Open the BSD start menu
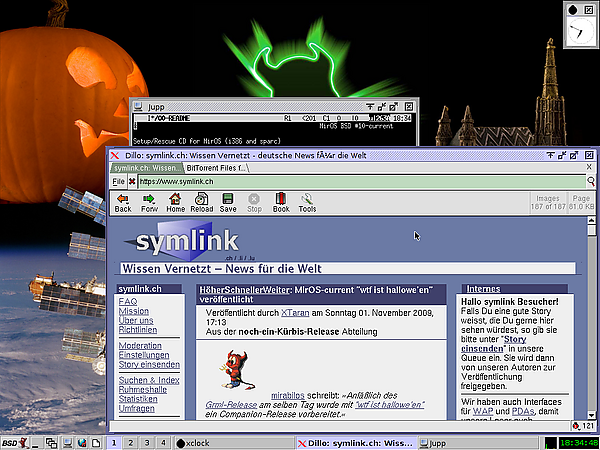This screenshot has height=450, width=600. point(10,442)
